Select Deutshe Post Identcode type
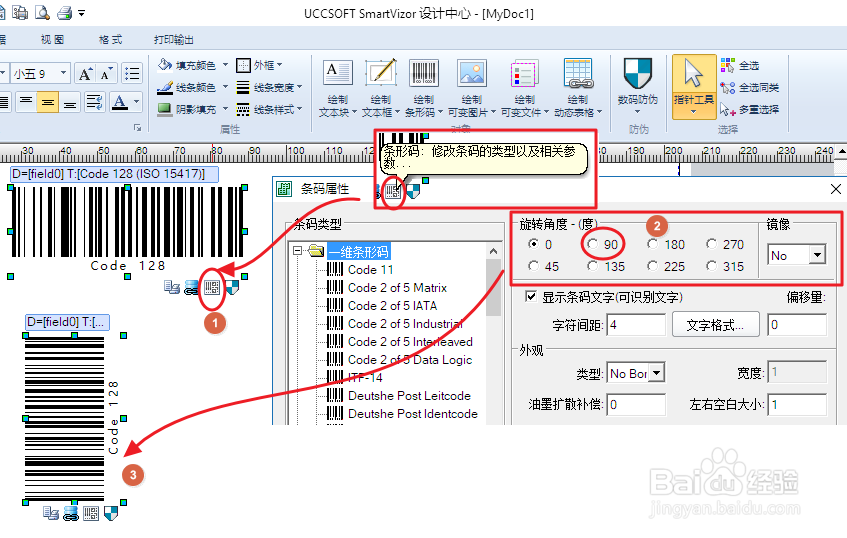Image resolution: width=847 pixels, height=538 pixels. [413, 413]
